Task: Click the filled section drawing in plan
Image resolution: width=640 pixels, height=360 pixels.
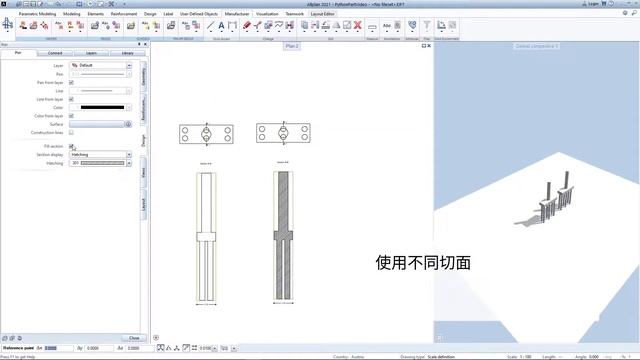Action: click(x=283, y=236)
